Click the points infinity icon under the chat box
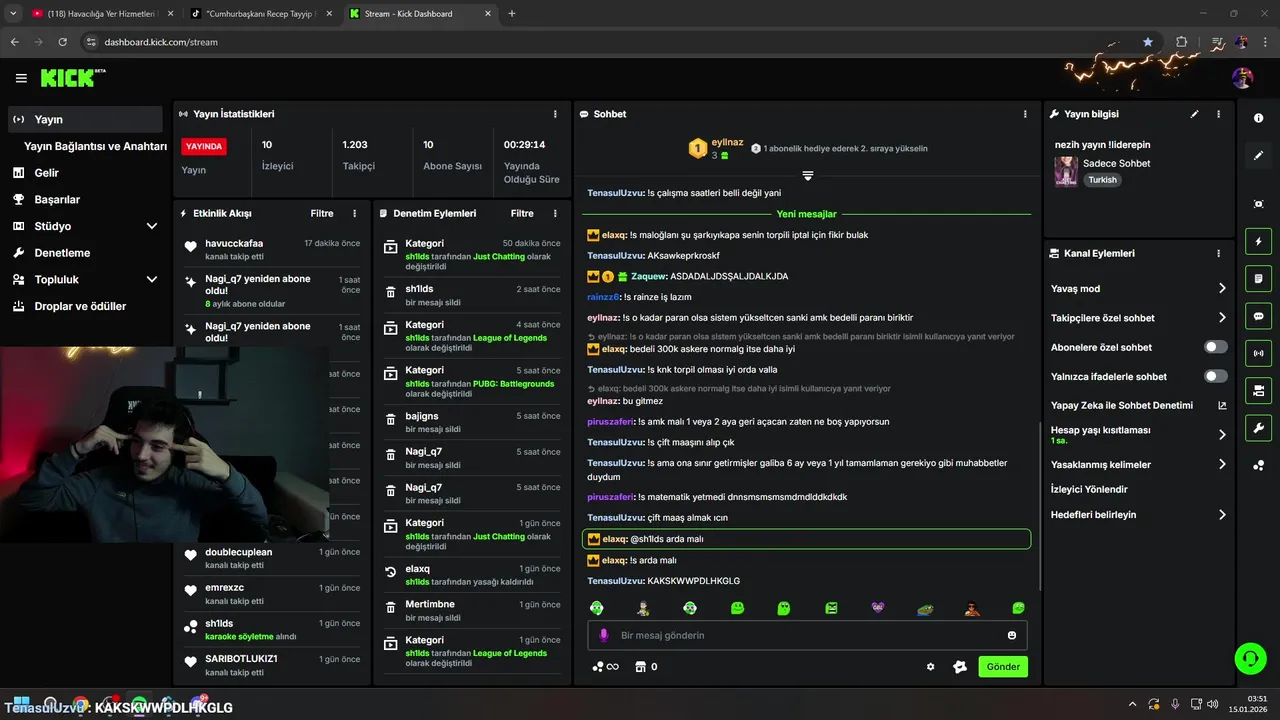This screenshot has height=720, width=1280. click(x=605, y=667)
